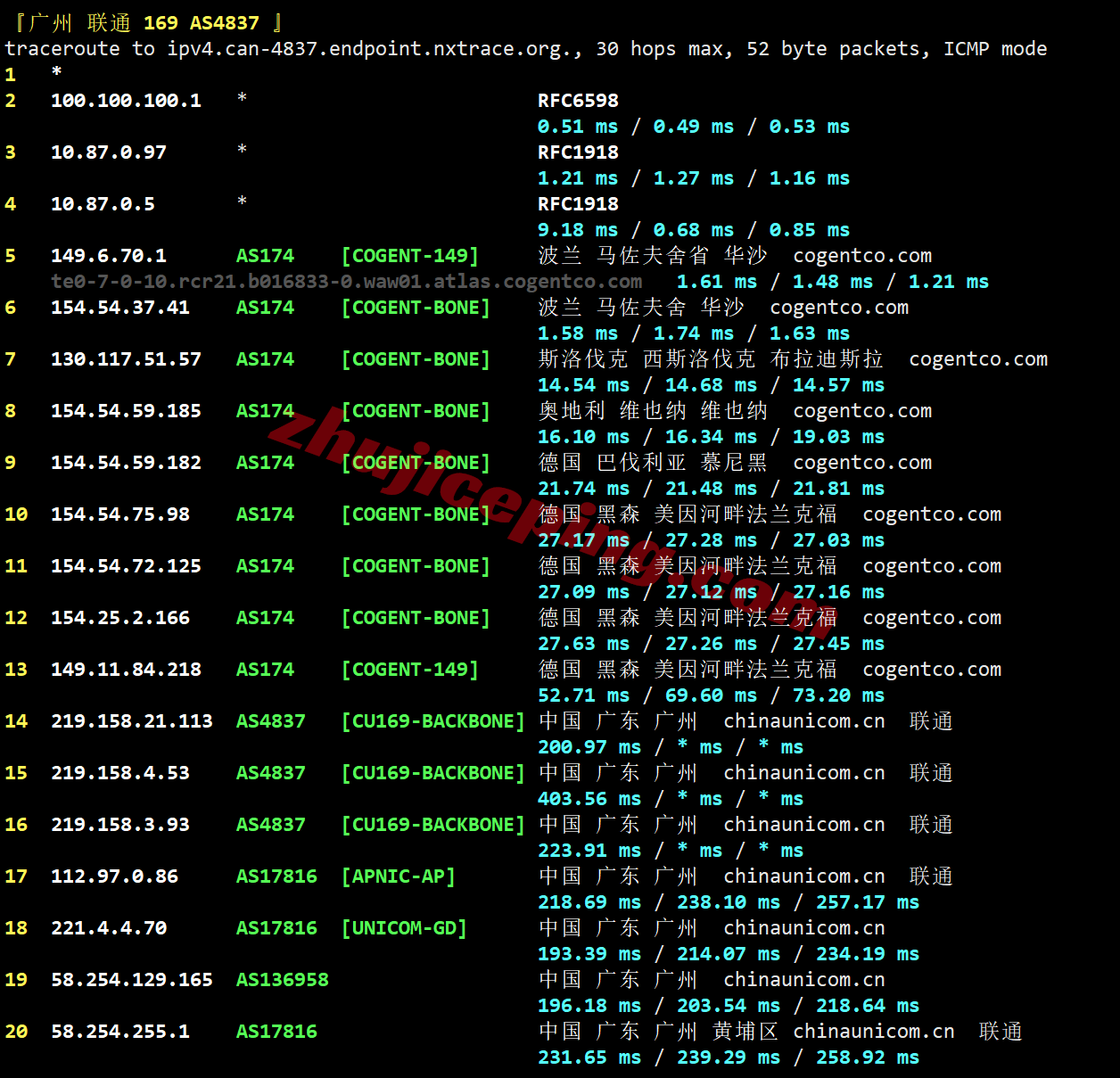Screen dimensions: 1120x1078
Task: Click IP address 58.254.255.1 at hop 20
Action: pyautogui.click(x=119, y=1032)
